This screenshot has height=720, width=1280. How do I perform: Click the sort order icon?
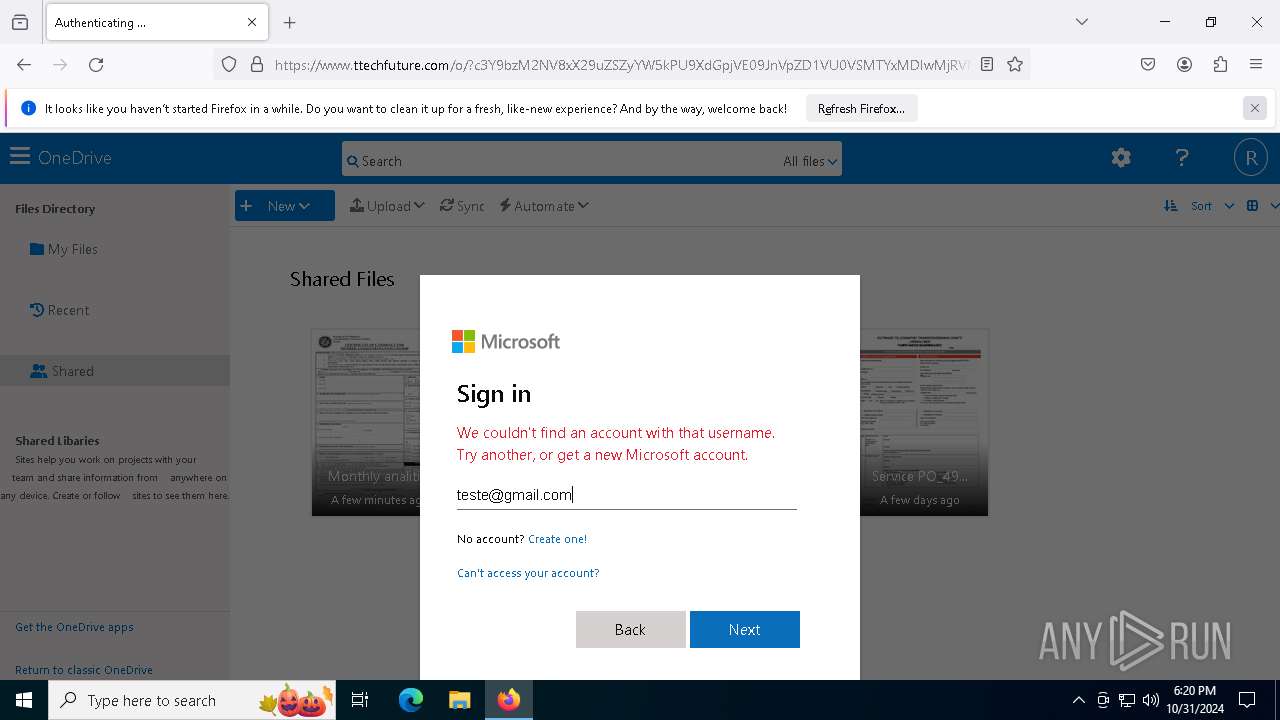coord(1170,206)
